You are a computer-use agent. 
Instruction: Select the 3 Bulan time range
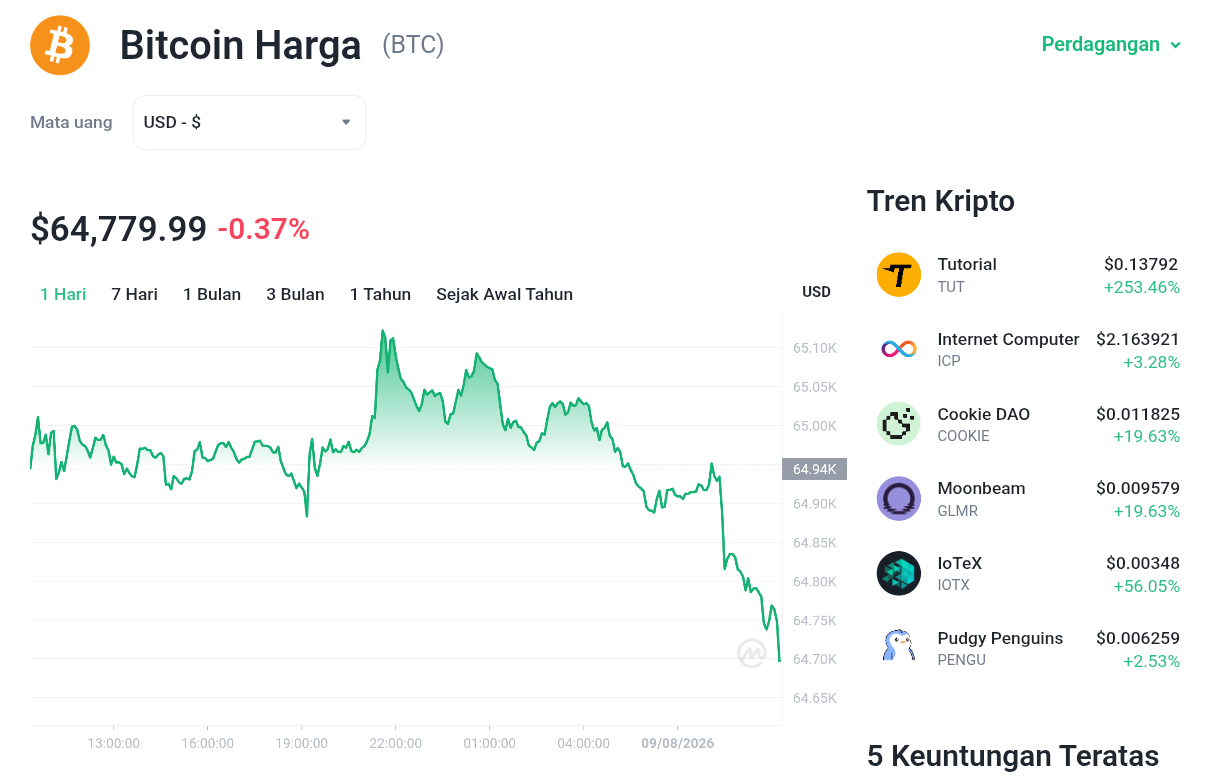(295, 294)
